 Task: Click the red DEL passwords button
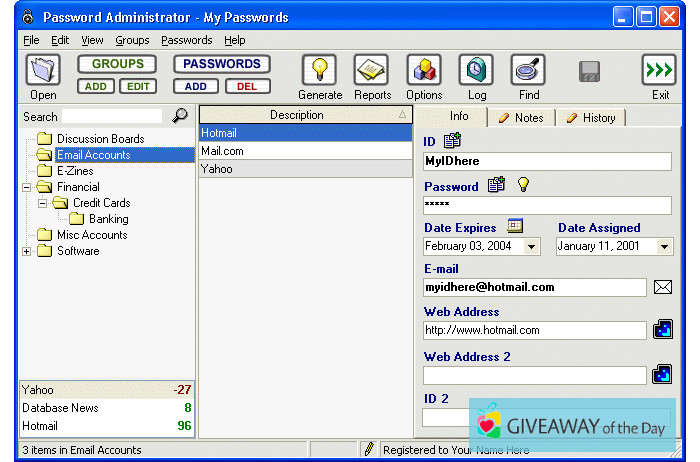246,86
